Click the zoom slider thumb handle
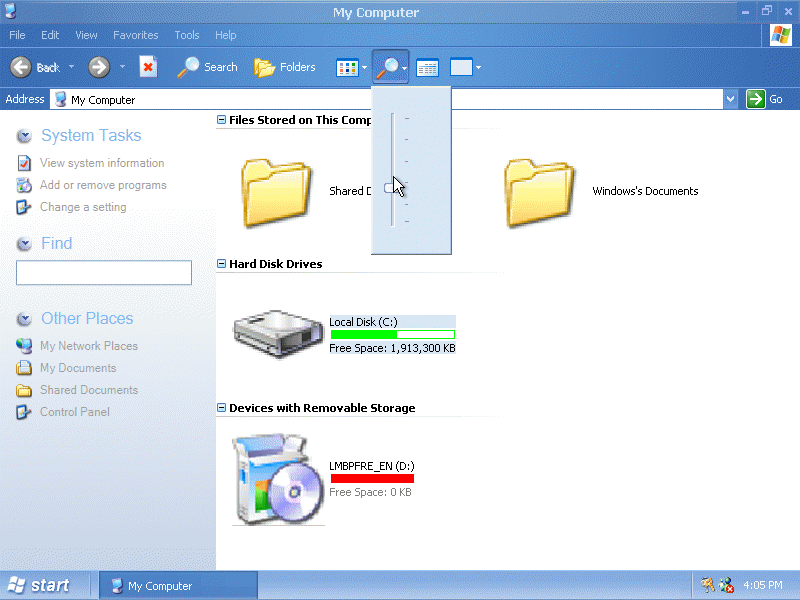The image size is (800, 600). pos(391,188)
